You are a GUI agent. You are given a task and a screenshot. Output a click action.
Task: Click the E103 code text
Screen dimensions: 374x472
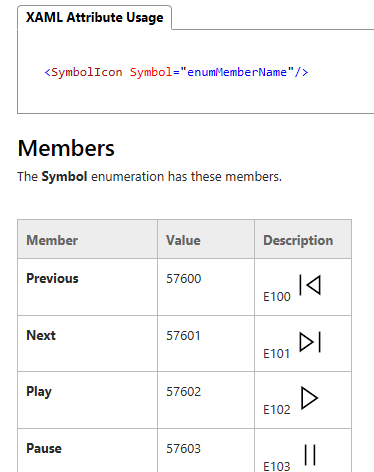(277, 466)
